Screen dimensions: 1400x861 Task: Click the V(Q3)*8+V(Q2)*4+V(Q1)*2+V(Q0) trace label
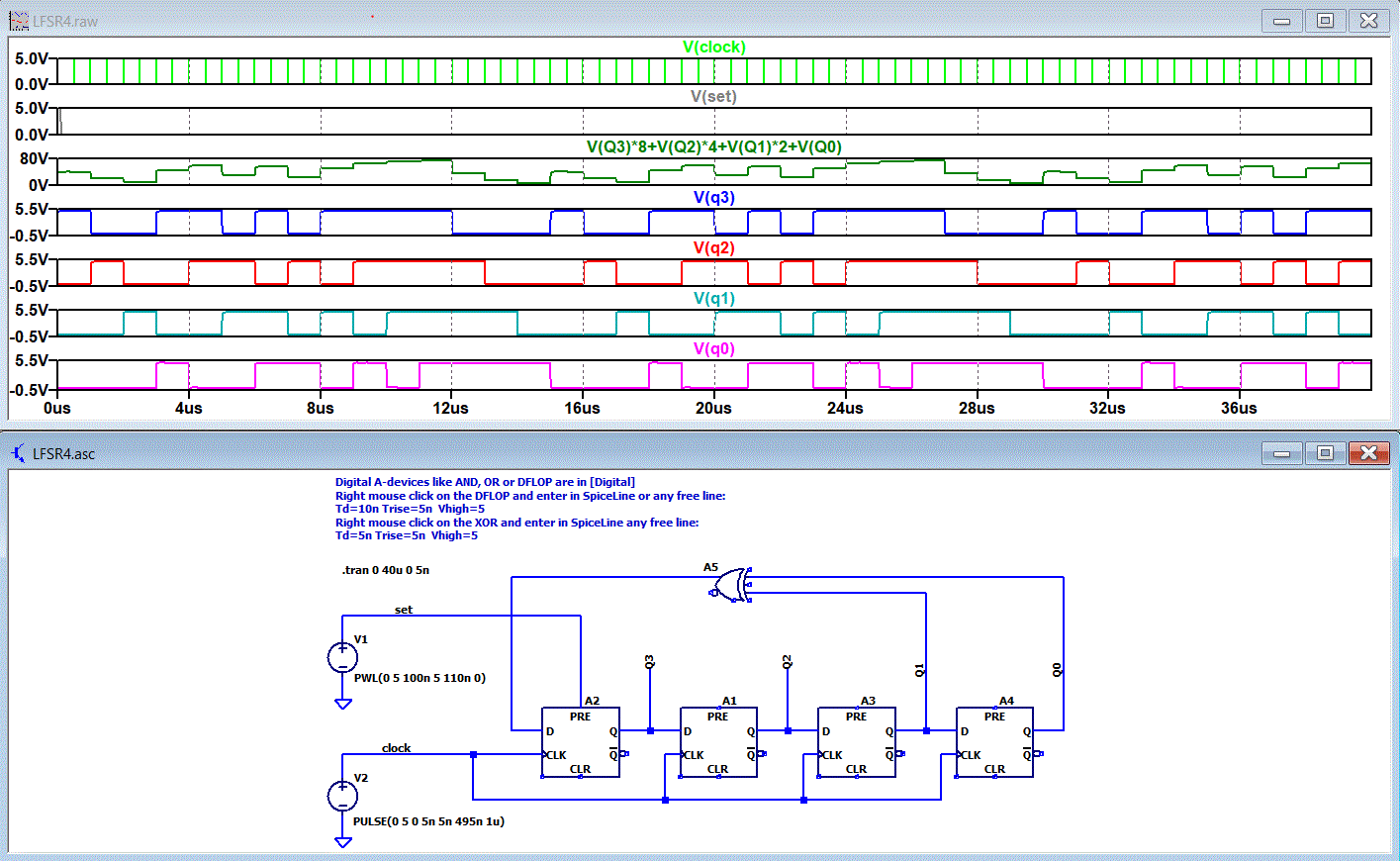click(x=714, y=146)
